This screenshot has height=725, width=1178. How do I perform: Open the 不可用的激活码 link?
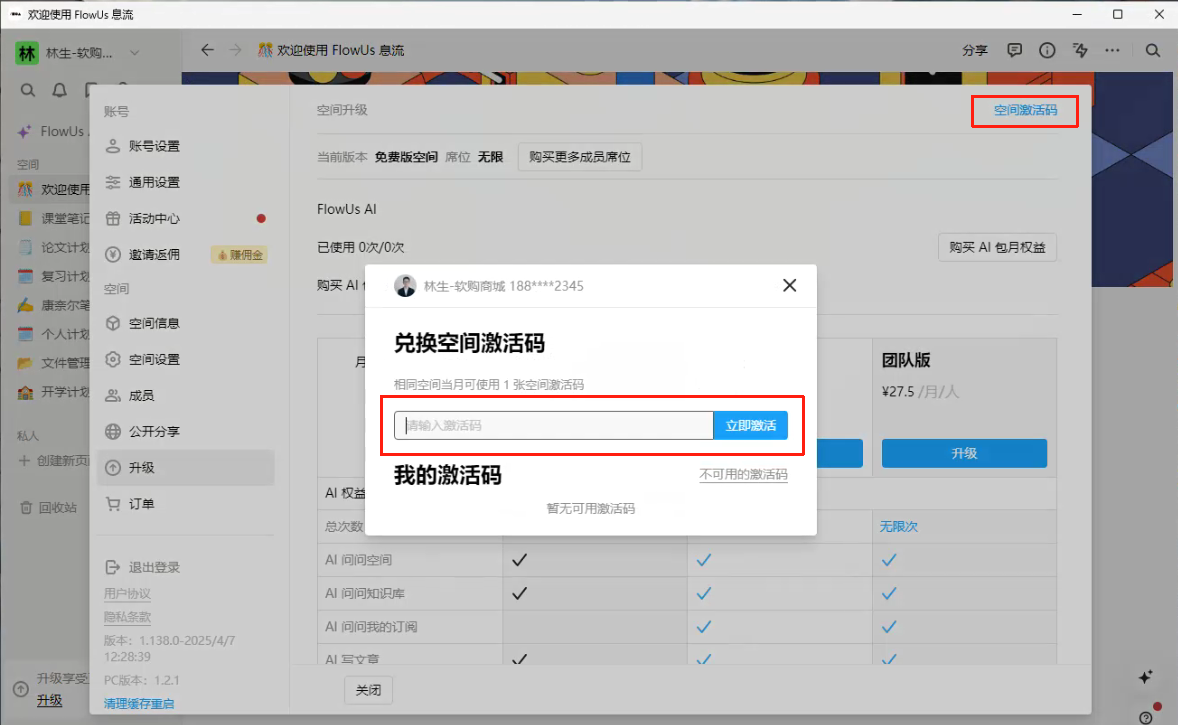click(743, 474)
